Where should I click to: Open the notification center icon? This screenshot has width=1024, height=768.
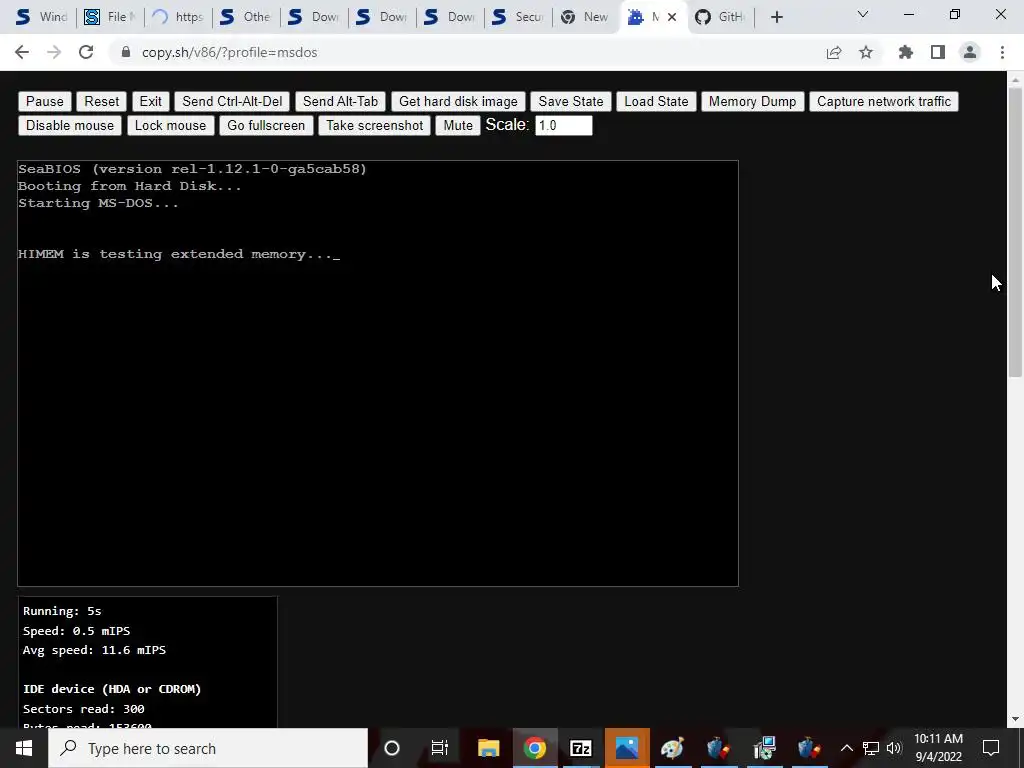coord(991,748)
